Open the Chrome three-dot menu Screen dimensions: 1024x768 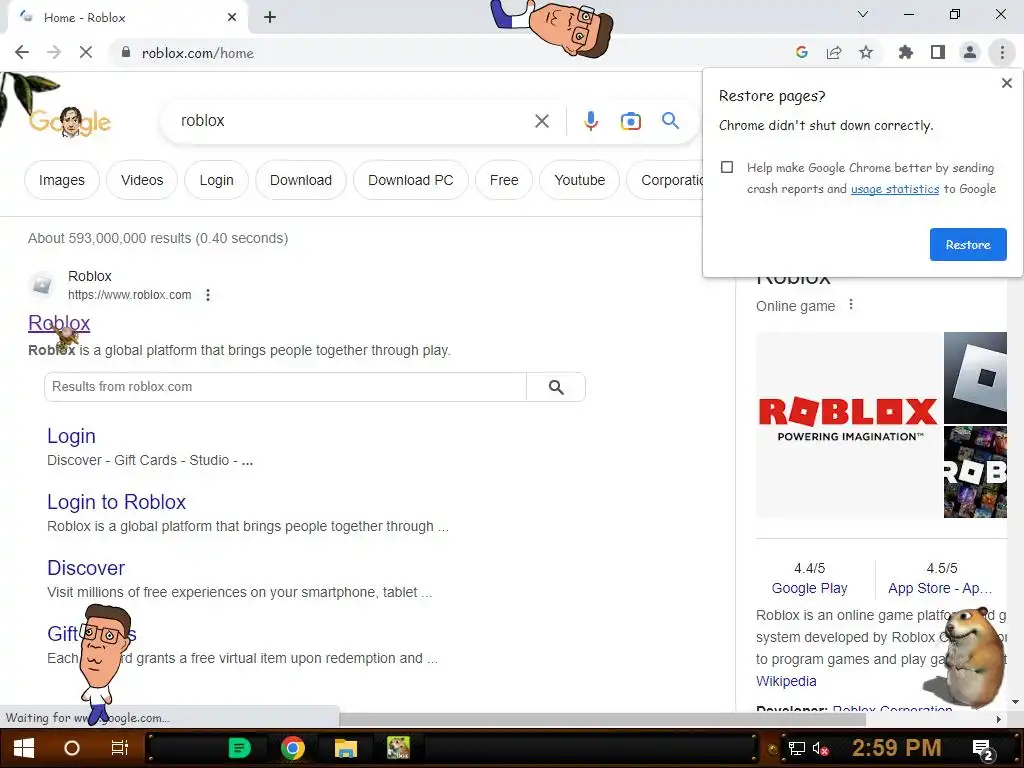[x=1002, y=52]
